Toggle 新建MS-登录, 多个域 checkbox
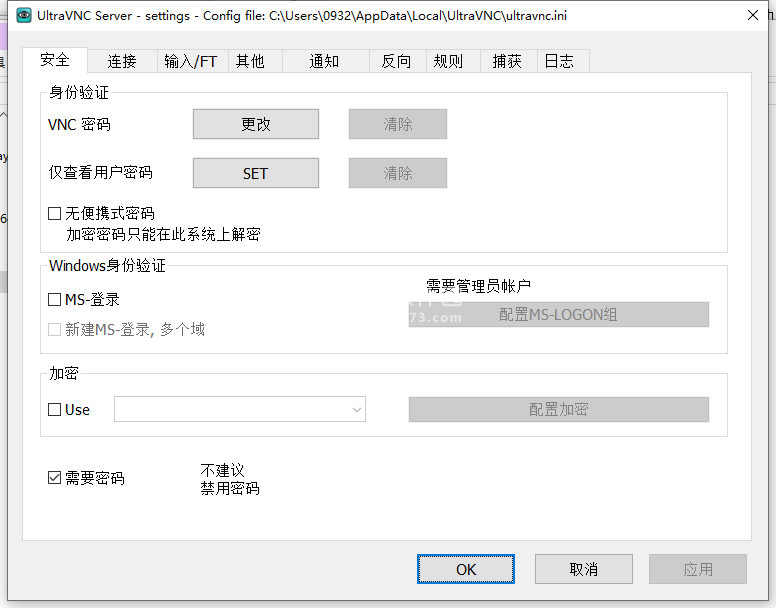This screenshot has width=776, height=608. 54,329
